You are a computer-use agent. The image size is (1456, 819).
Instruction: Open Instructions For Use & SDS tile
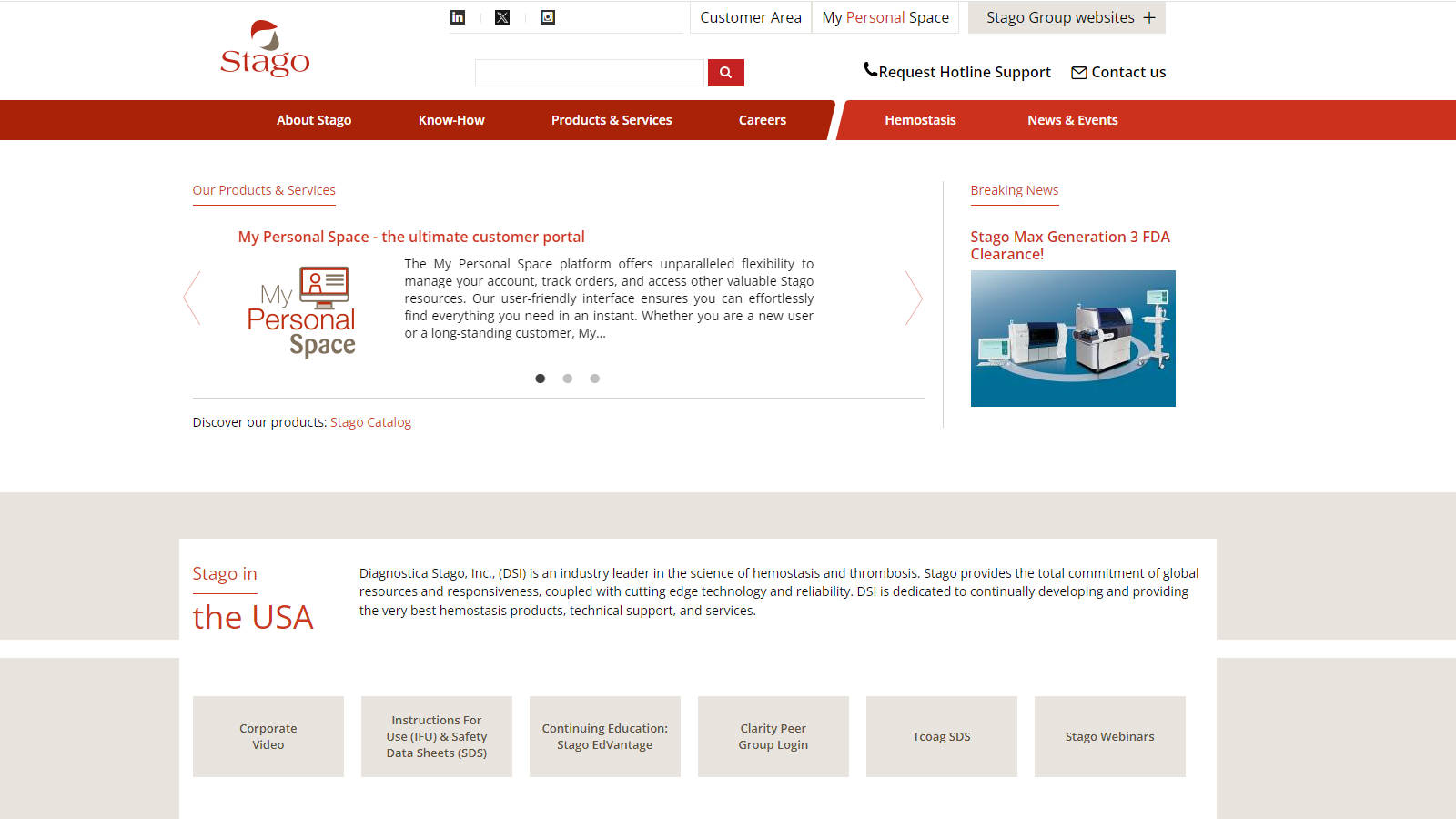[x=437, y=736]
